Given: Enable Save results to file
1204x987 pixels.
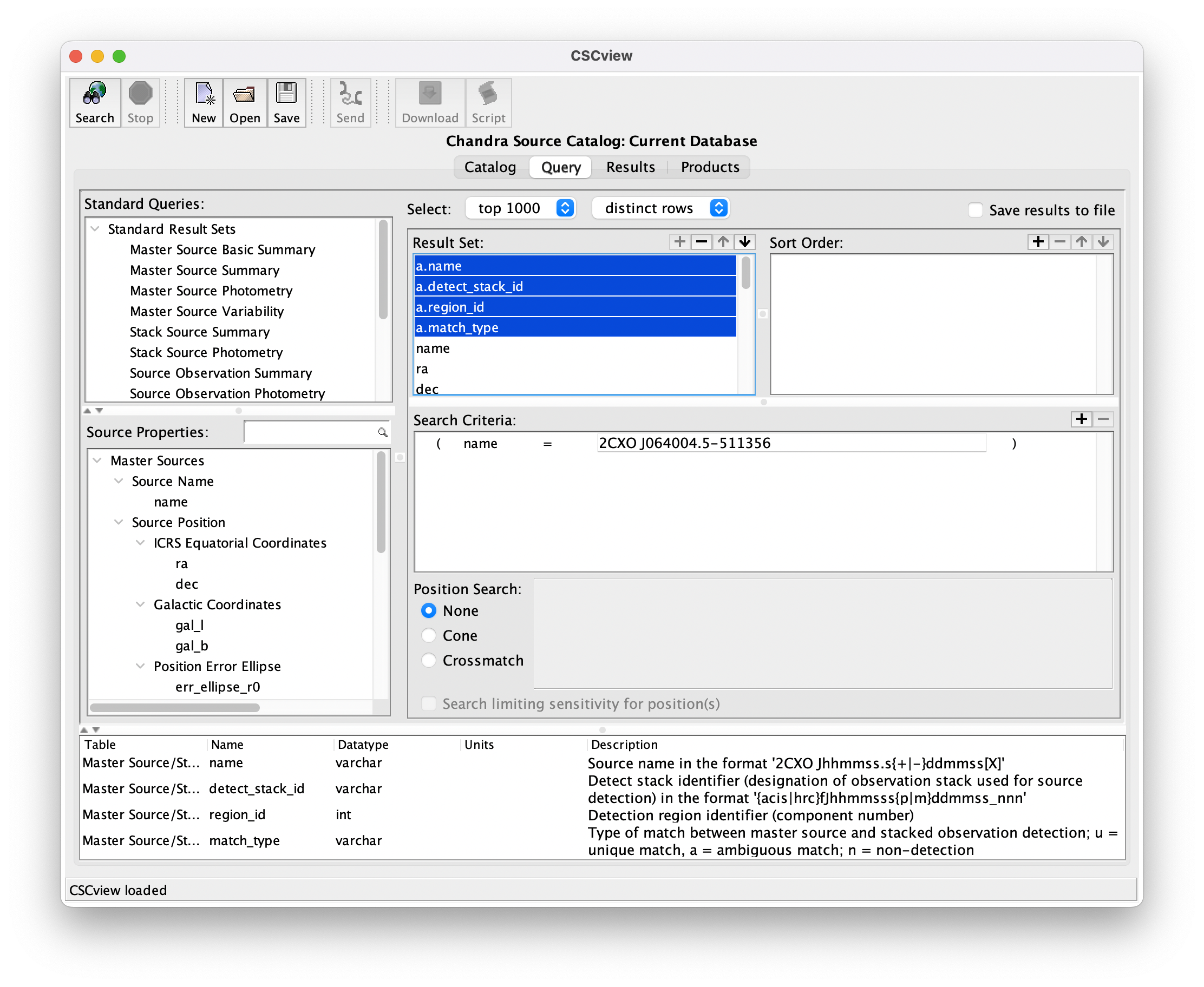Looking at the screenshot, I should [x=975, y=210].
